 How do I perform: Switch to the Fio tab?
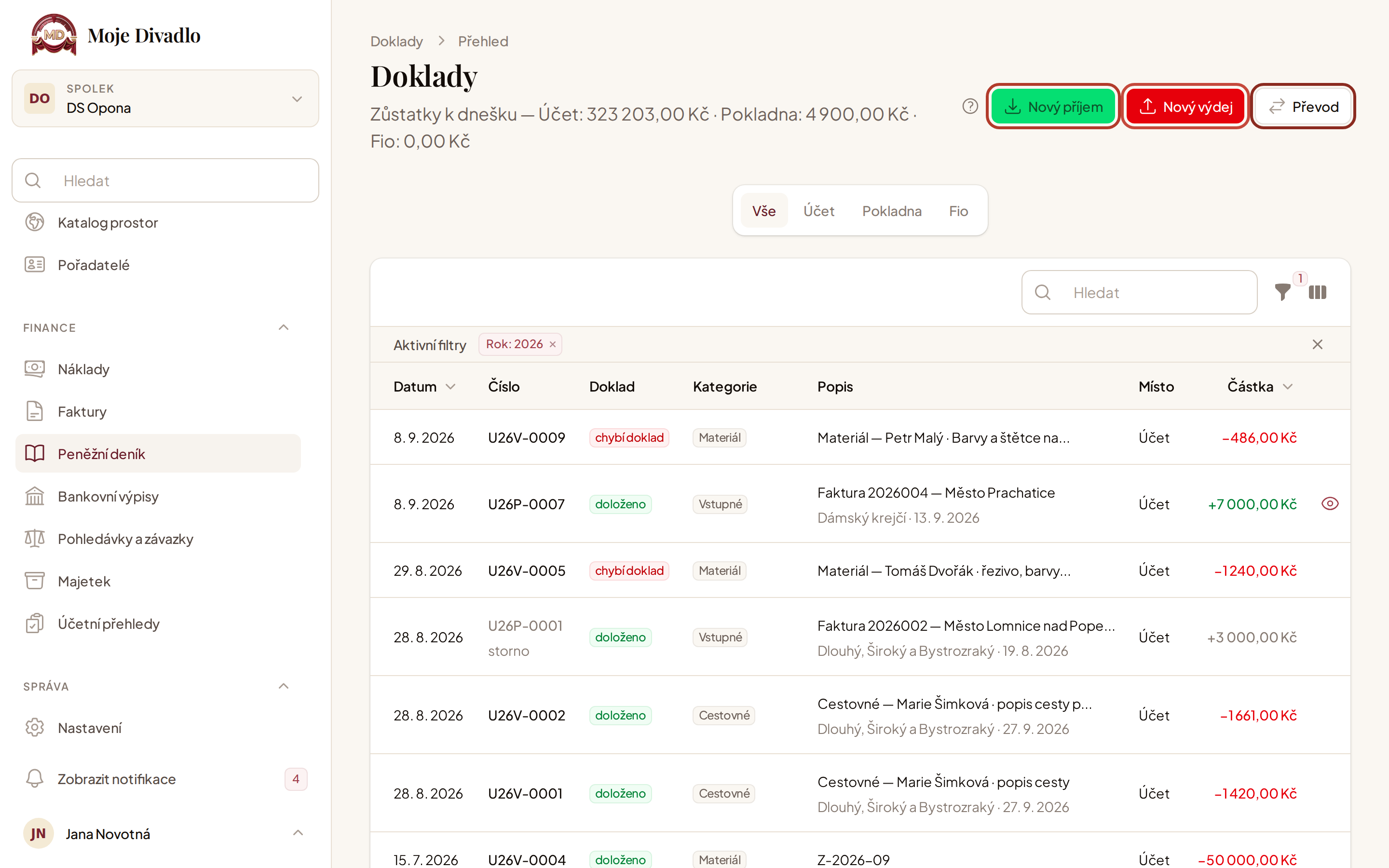pyautogui.click(x=958, y=211)
